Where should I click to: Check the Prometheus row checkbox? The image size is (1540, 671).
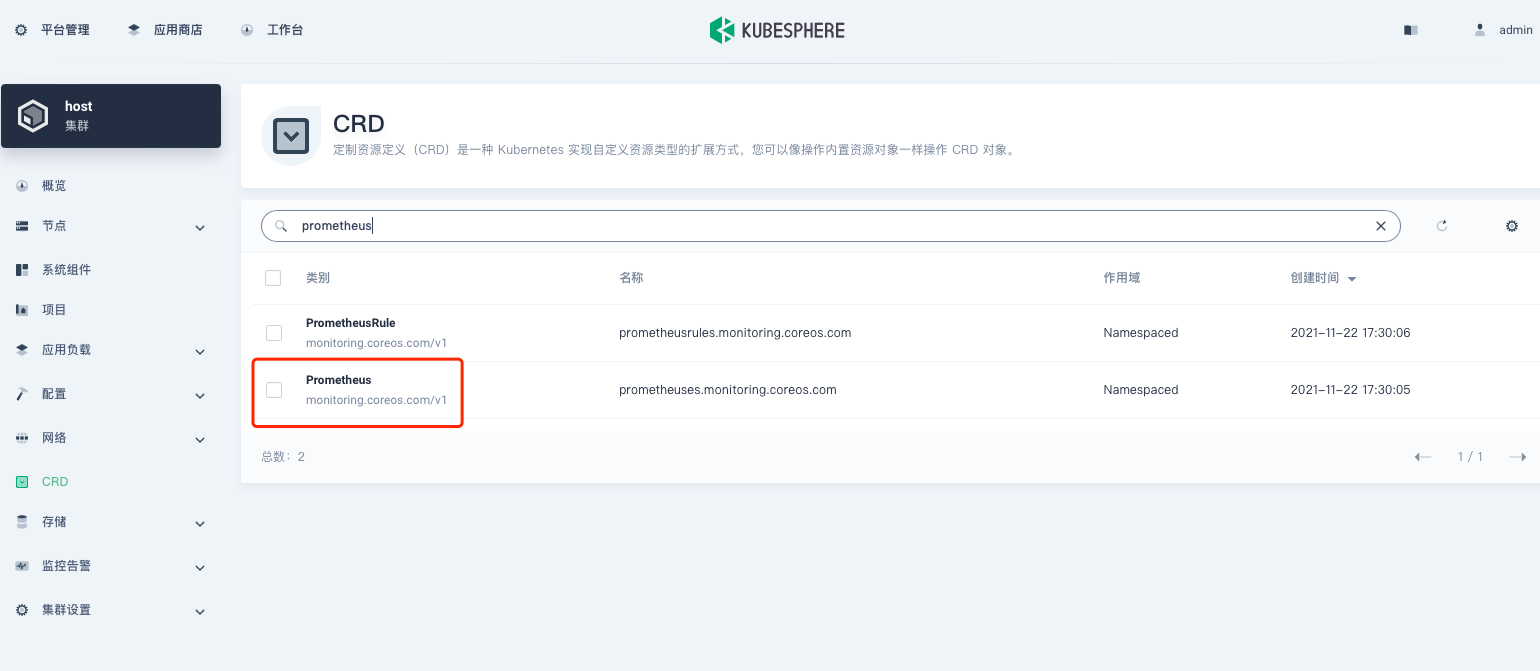coord(273,390)
